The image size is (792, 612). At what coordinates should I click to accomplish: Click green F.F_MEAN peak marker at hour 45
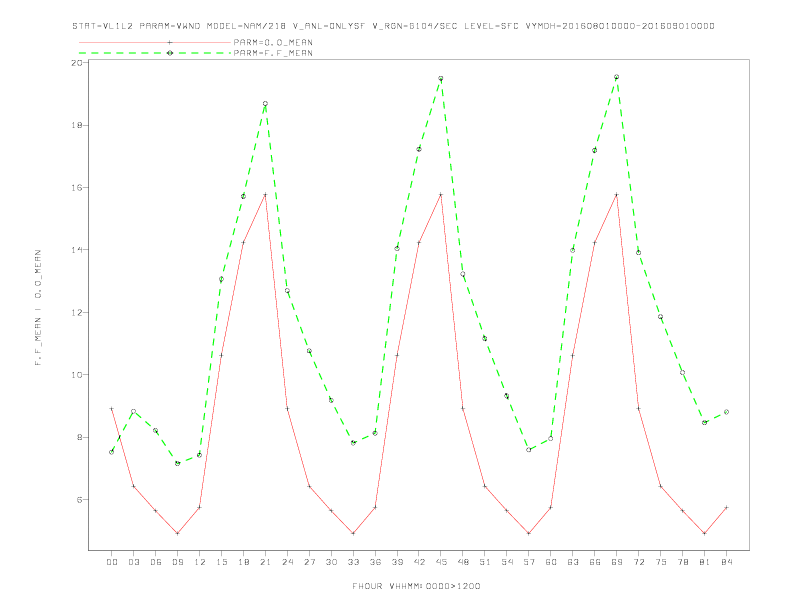click(x=441, y=79)
